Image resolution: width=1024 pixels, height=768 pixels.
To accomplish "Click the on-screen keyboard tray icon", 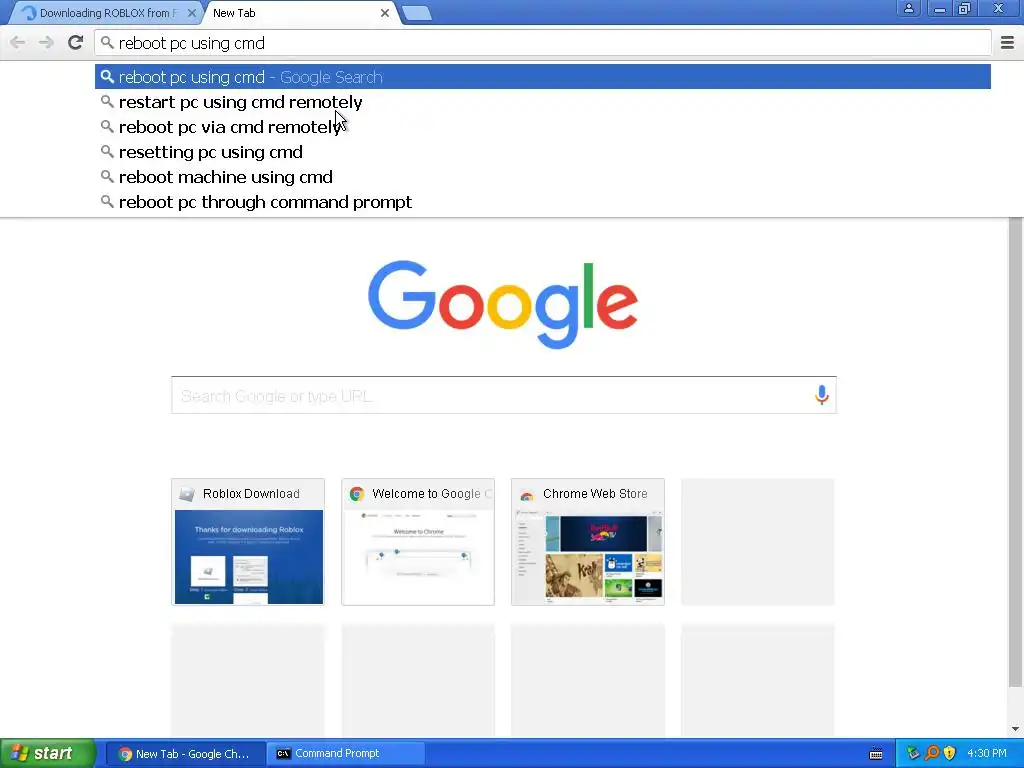I will [876, 754].
